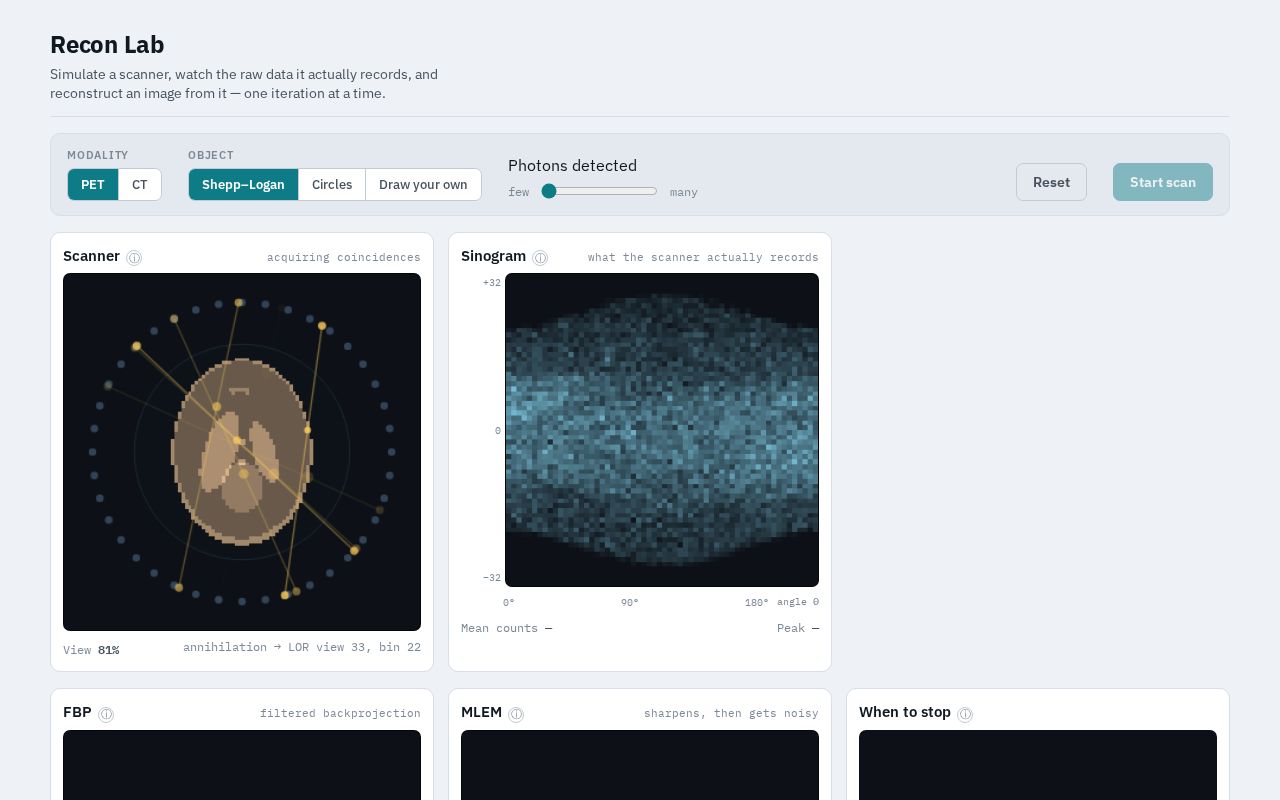Click the sinogram image
The image size is (1280, 800).
tap(662, 430)
